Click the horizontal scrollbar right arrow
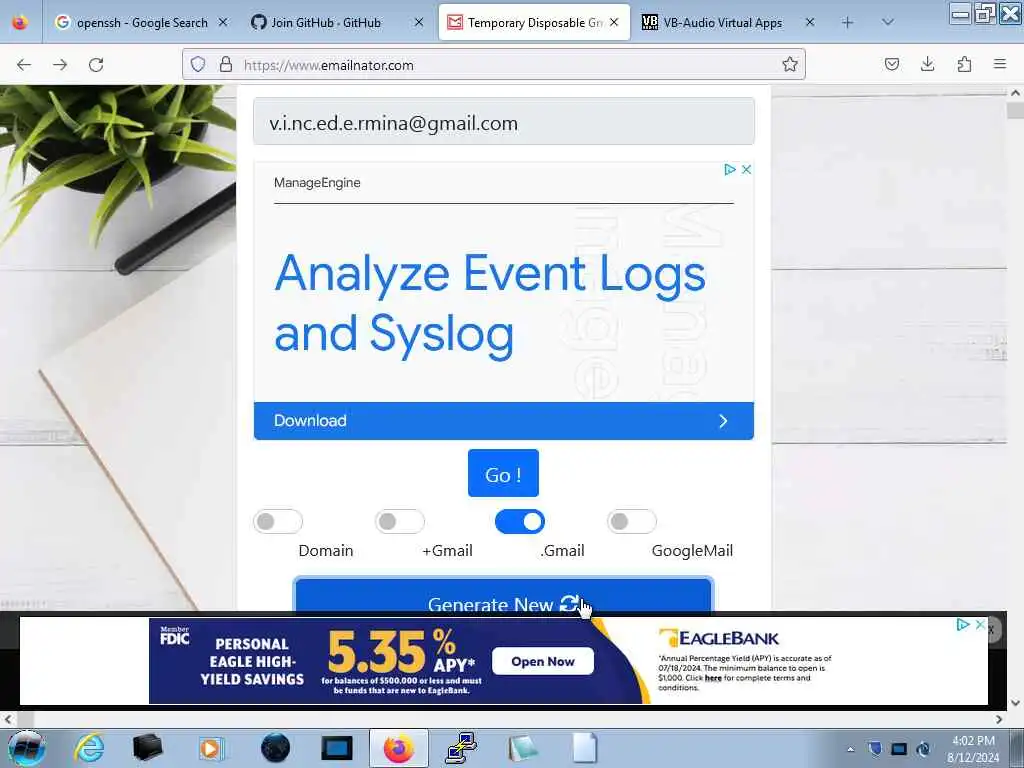Screen dimensions: 1024x768 999,719
